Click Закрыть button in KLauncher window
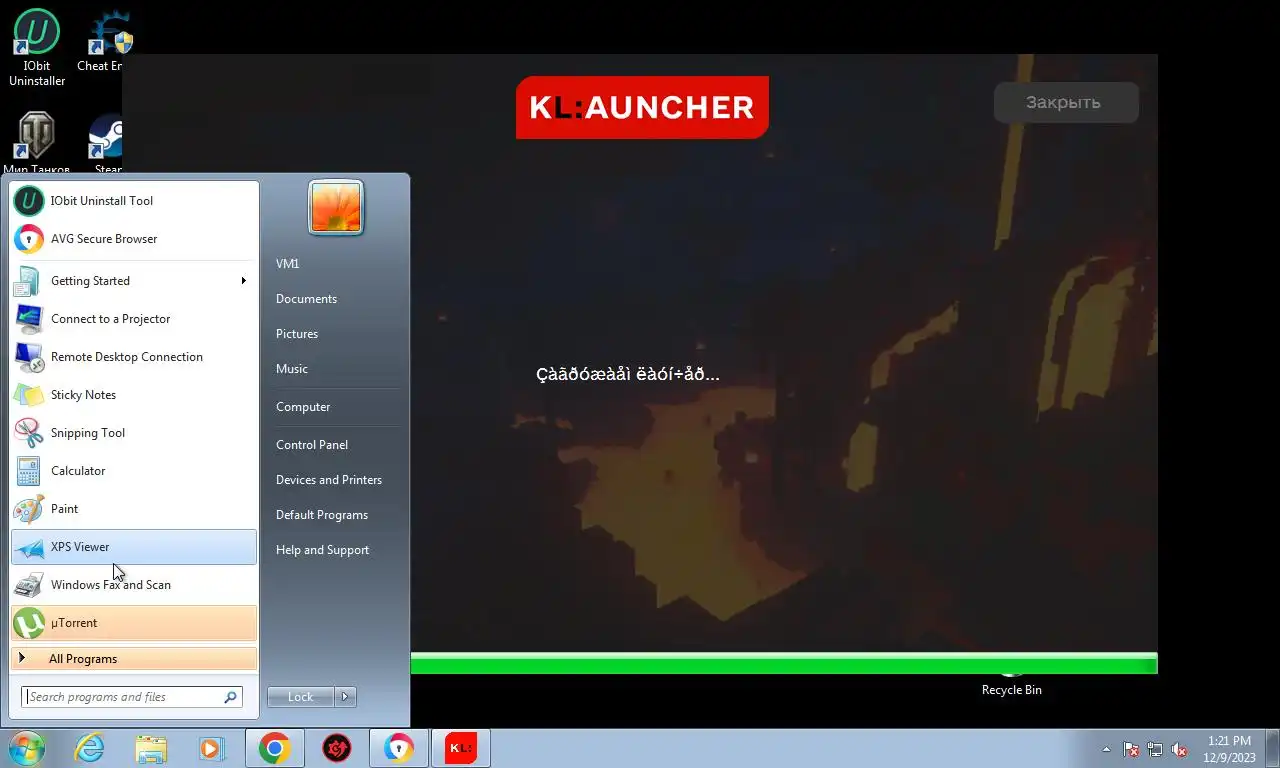This screenshot has width=1280, height=768. coord(1066,102)
